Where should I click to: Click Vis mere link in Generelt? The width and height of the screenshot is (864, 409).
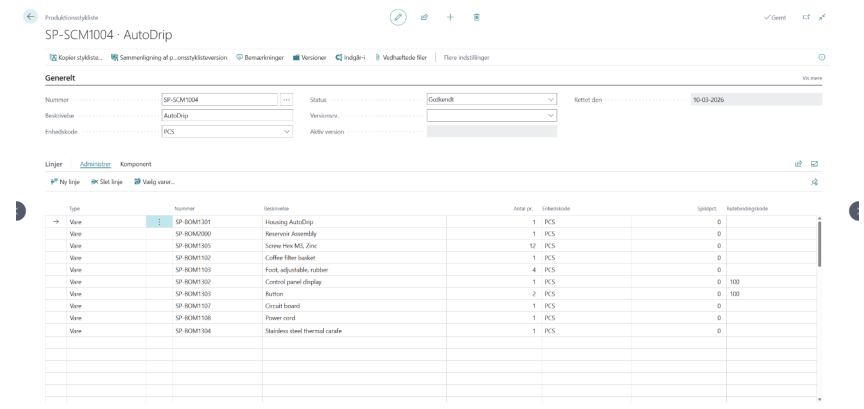[812, 78]
